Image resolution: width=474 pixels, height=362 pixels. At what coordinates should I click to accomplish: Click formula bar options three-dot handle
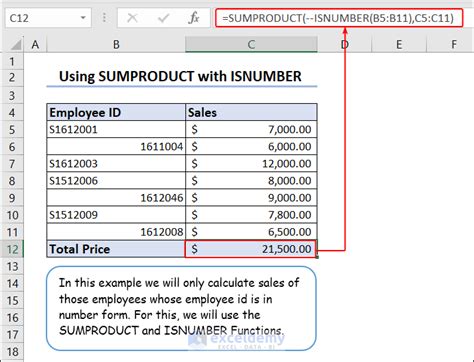(104, 18)
